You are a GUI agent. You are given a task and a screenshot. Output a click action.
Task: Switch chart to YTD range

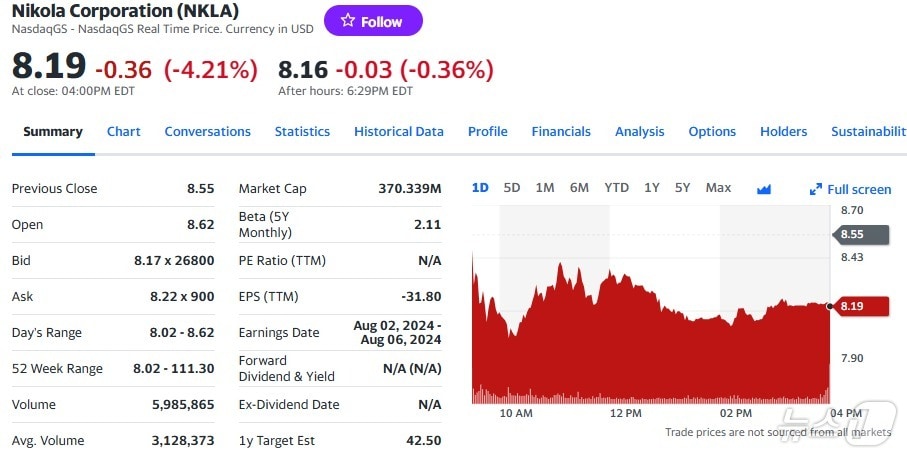[x=617, y=188]
